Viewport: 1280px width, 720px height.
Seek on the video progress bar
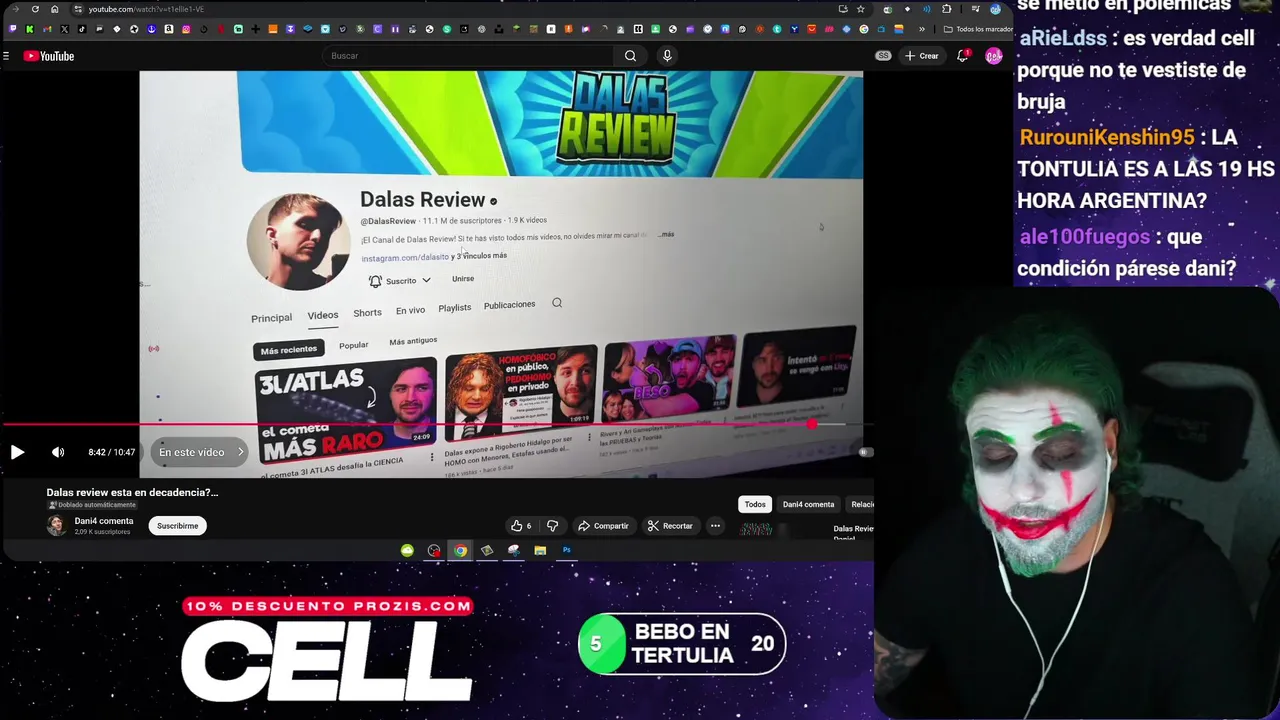[x=437, y=424]
